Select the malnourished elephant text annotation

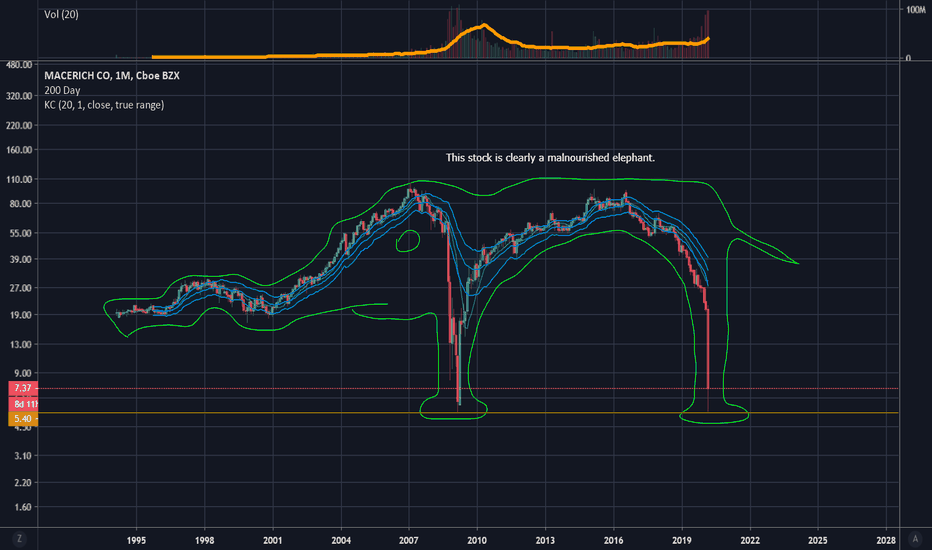(550, 158)
